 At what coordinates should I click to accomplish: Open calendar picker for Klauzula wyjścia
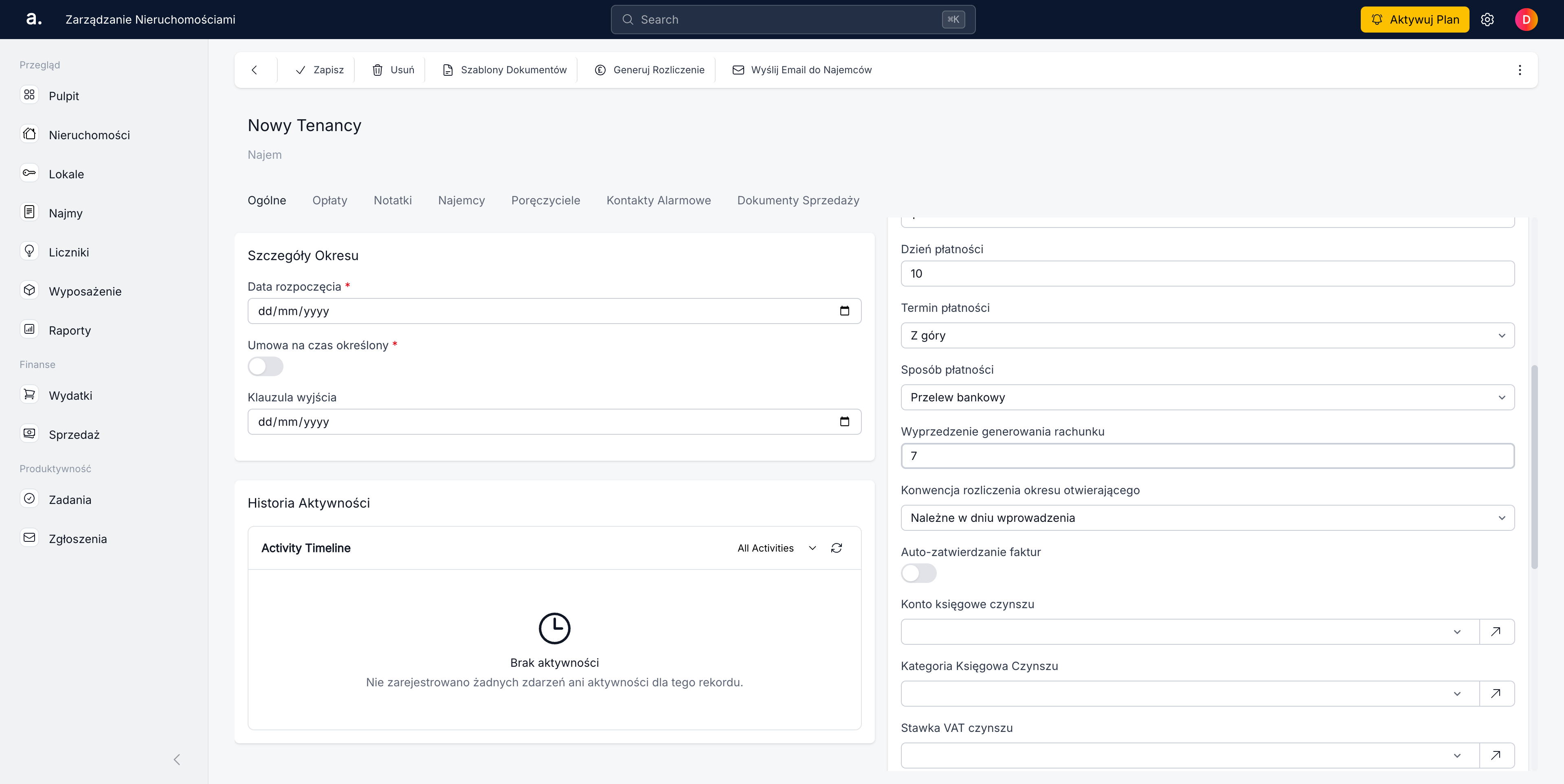(x=845, y=422)
